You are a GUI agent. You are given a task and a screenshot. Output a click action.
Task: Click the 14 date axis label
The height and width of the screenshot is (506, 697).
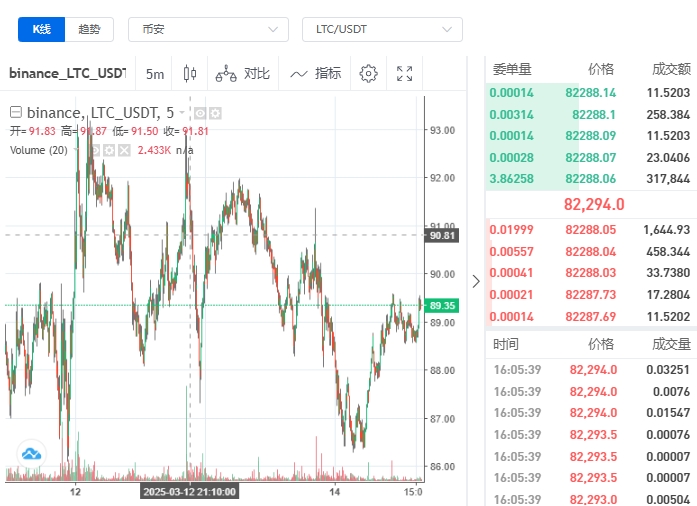pyautogui.click(x=335, y=492)
